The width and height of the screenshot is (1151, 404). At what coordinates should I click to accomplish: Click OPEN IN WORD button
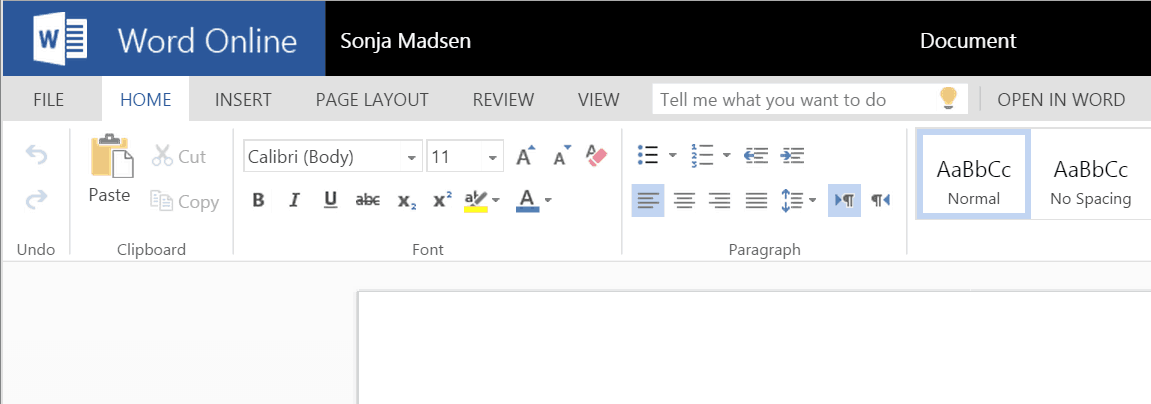(1061, 100)
